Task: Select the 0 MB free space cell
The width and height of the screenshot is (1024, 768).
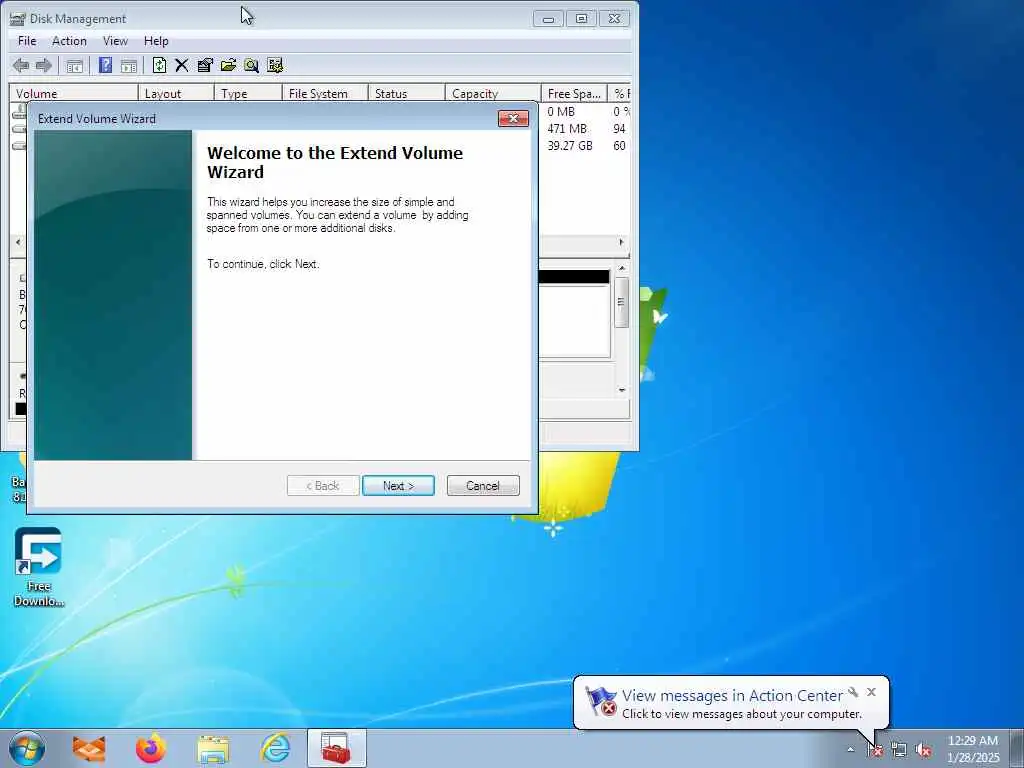Action: 561,112
